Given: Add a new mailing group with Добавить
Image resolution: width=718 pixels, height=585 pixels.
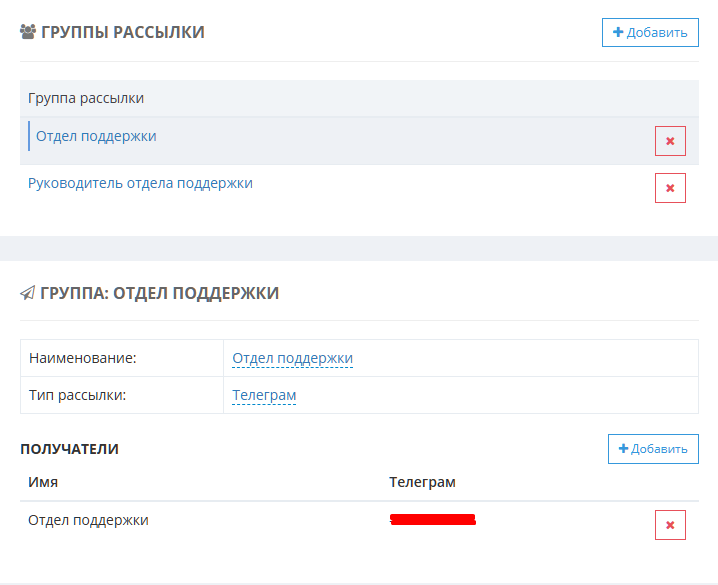Looking at the screenshot, I should pyautogui.click(x=650, y=32).
